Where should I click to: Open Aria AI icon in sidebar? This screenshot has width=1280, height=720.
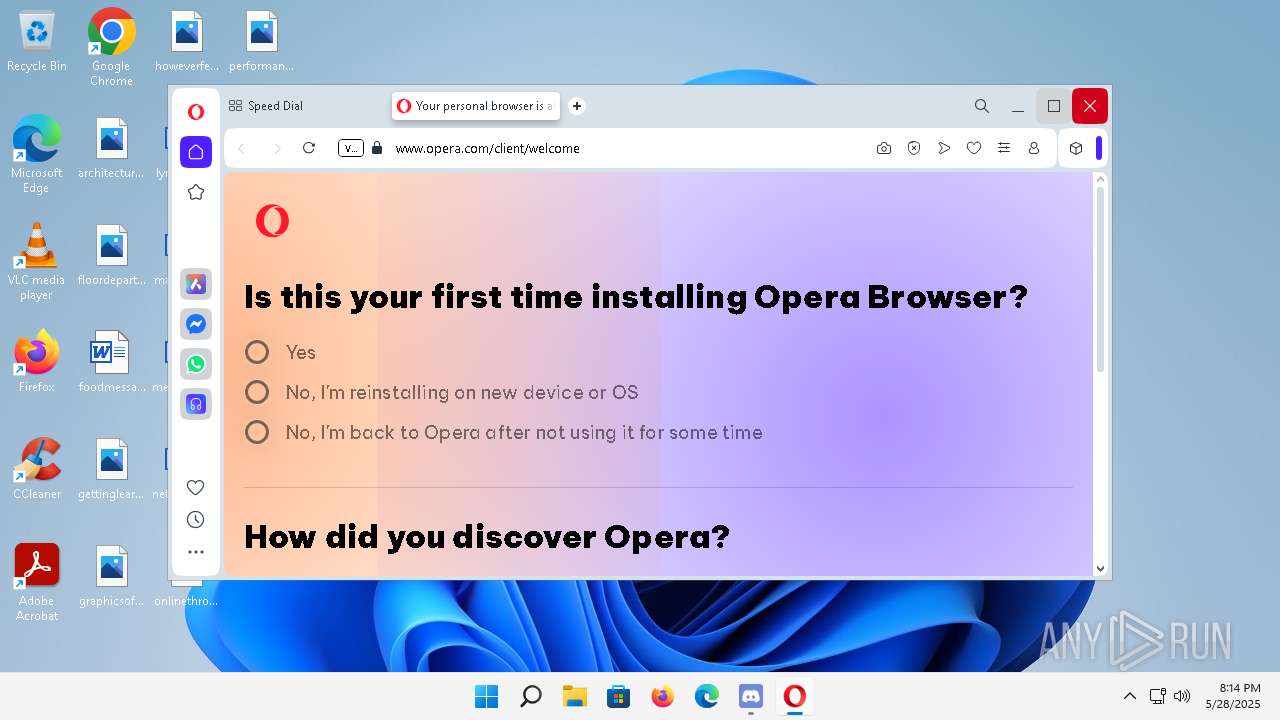[x=196, y=284]
